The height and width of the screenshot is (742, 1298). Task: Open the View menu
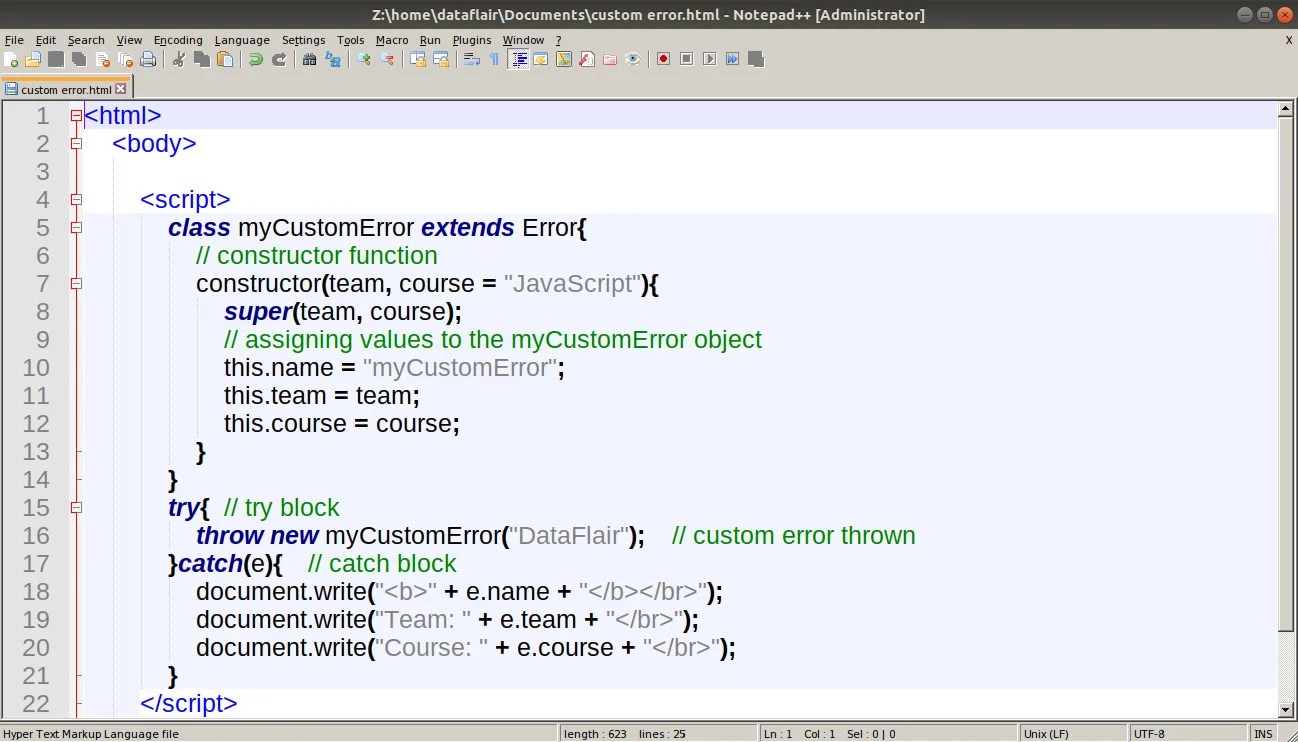129,40
